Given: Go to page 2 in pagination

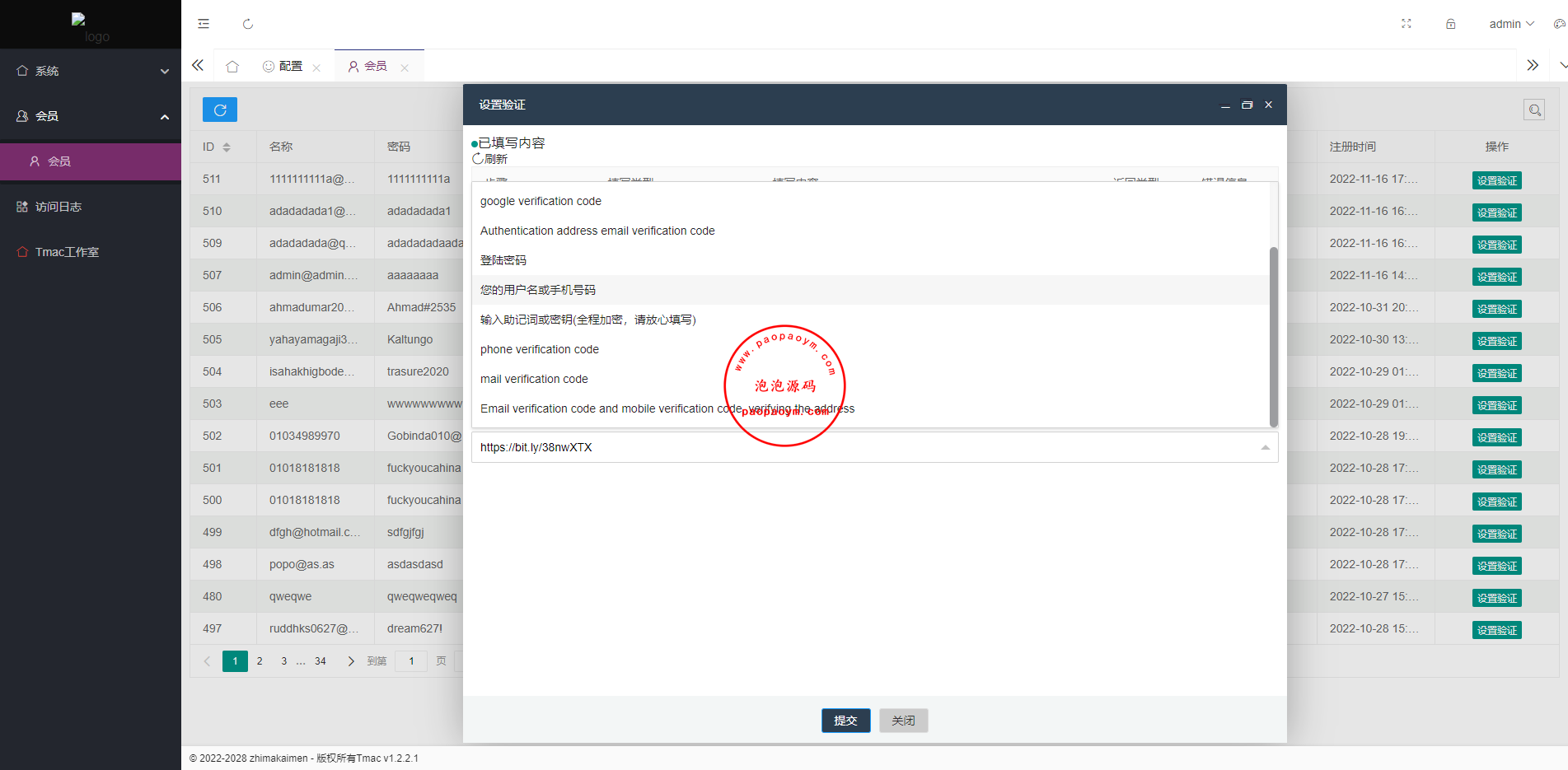Looking at the screenshot, I should click(260, 661).
